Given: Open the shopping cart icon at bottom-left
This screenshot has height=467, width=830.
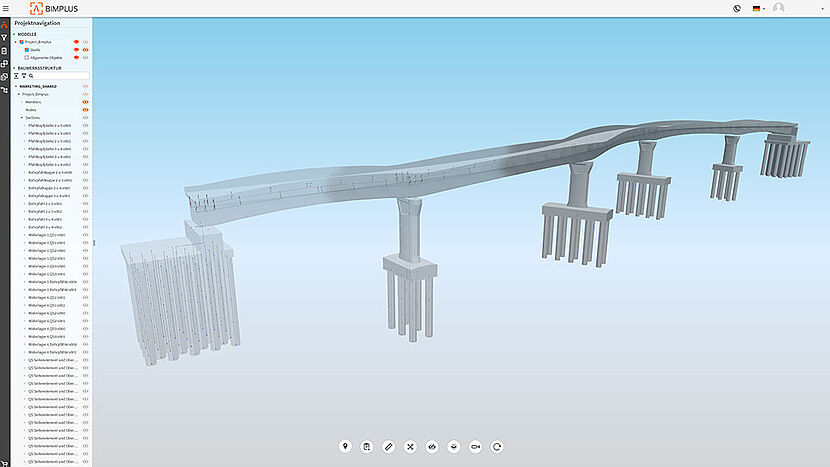Looking at the screenshot, I should tap(5, 461).
